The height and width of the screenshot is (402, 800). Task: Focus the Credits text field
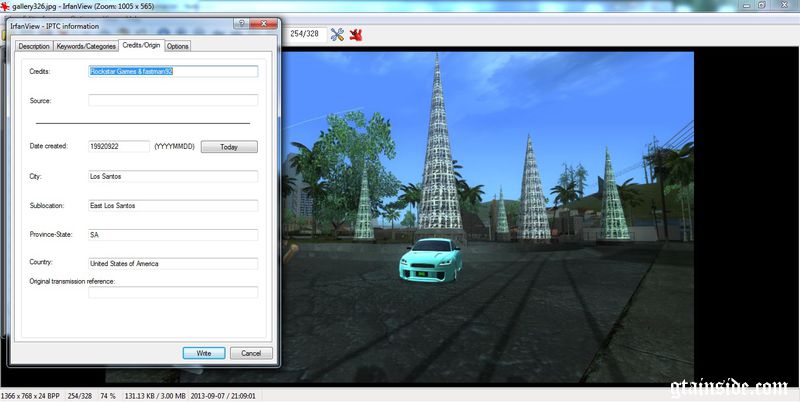173,72
